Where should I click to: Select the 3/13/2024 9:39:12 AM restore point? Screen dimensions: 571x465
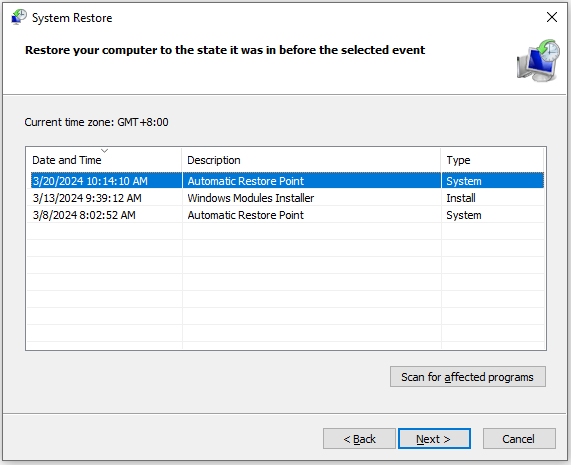pyautogui.click(x=286, y=198)
